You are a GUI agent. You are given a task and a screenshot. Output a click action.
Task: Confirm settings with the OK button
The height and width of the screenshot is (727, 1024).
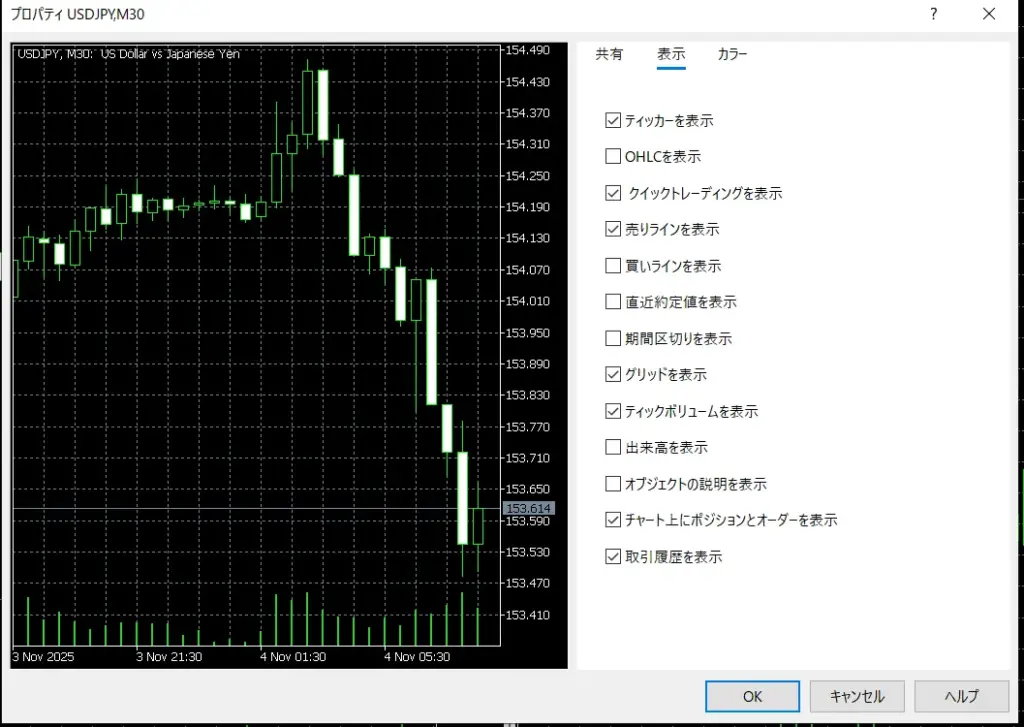(752, 696)
